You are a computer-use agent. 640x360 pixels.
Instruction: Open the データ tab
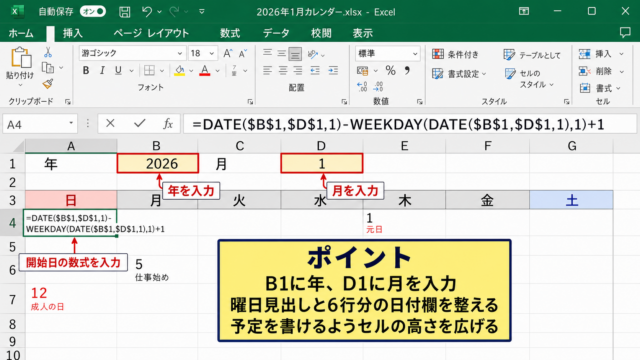click(x=276, y=33)
